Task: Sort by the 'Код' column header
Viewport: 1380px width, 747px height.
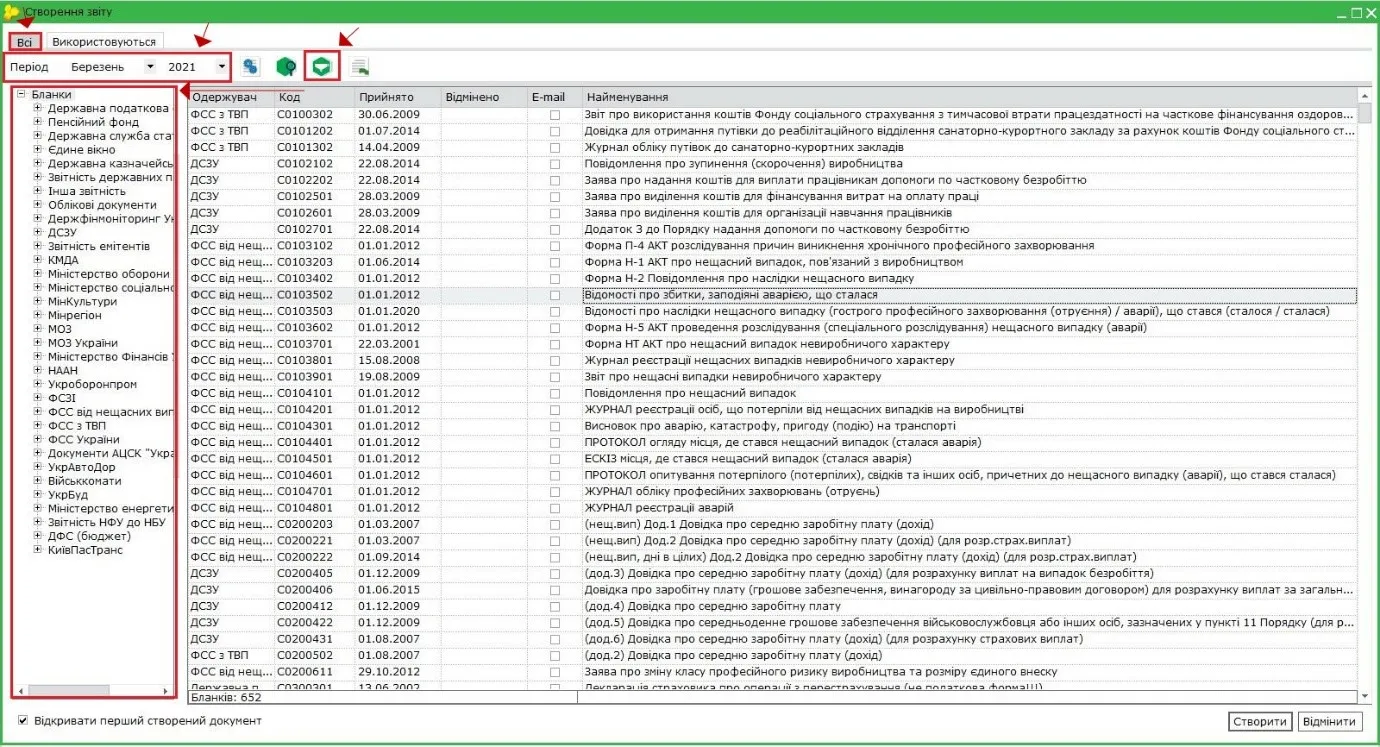Action: tap(315, 97)
